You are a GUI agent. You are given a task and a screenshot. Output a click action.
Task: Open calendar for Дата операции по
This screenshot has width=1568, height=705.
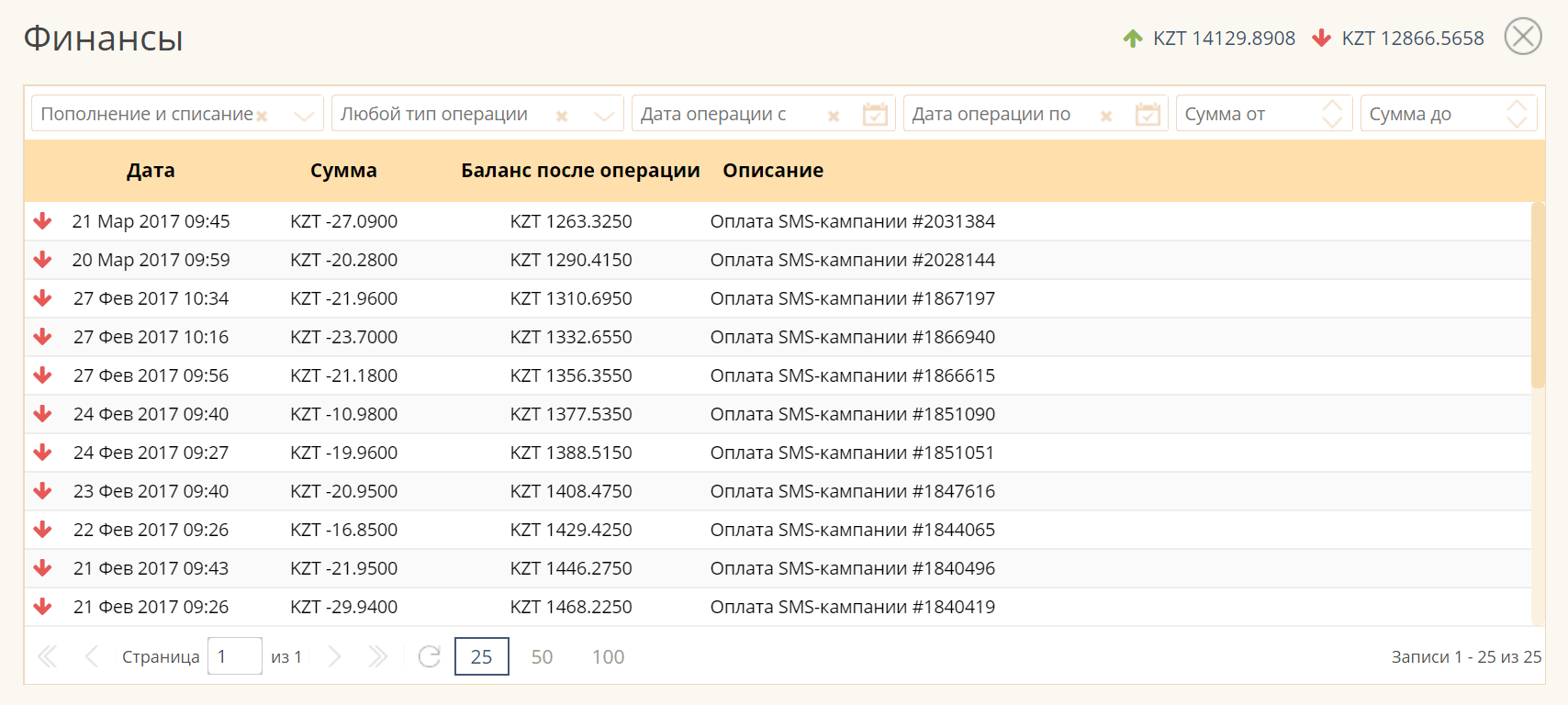1148,114
